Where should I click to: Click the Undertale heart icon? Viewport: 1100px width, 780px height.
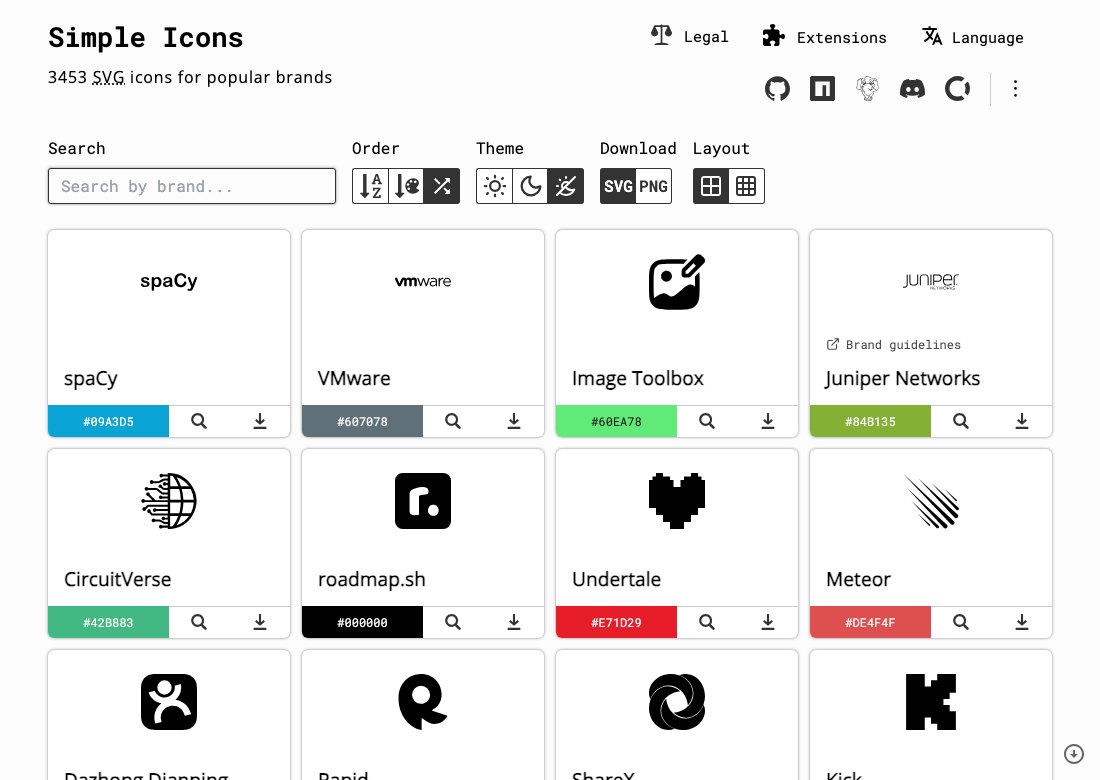[677, 501]
